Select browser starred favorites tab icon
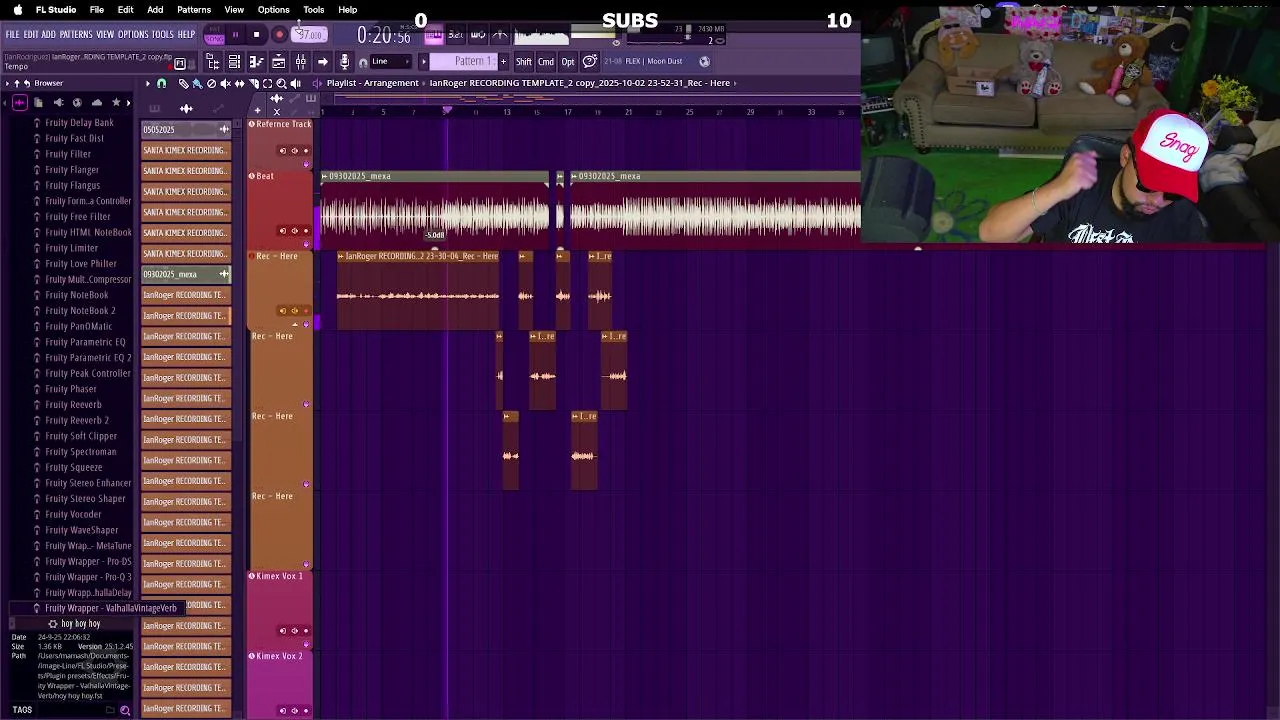Image resolution: width=1280 pixels, height=720 pixels. click(x=116, y=103)
